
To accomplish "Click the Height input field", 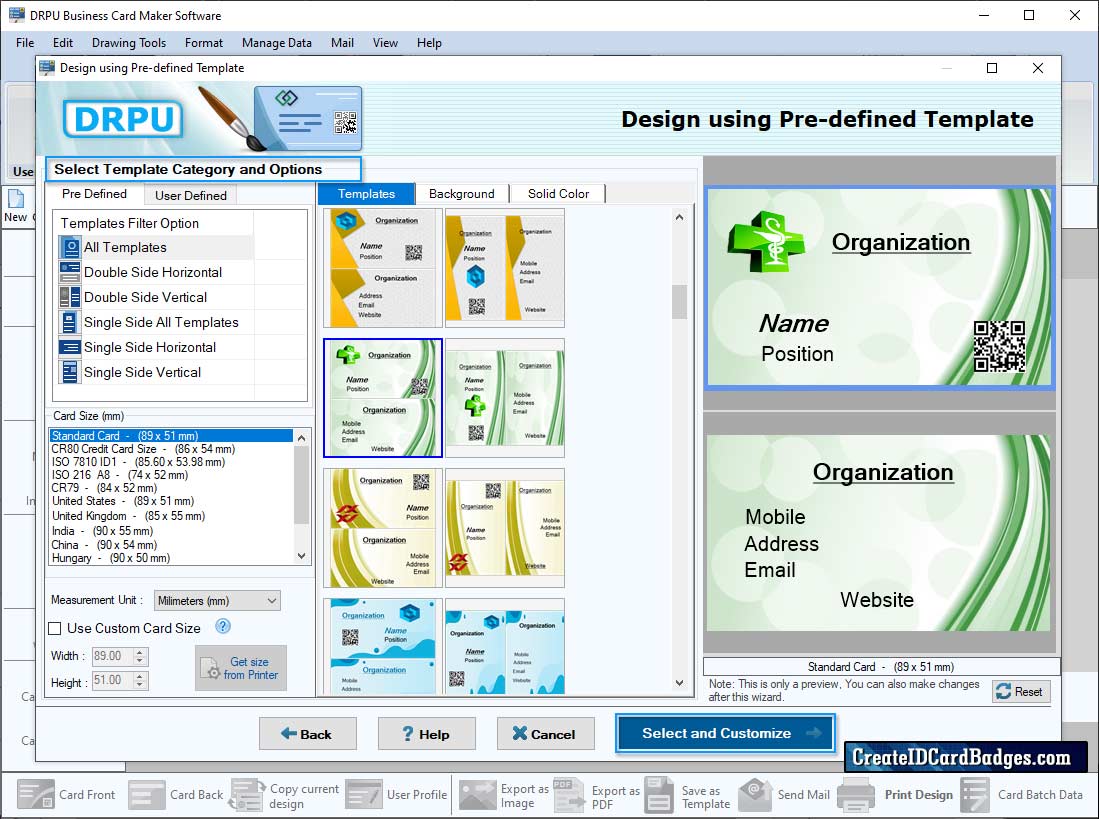I will pos(112,680).
